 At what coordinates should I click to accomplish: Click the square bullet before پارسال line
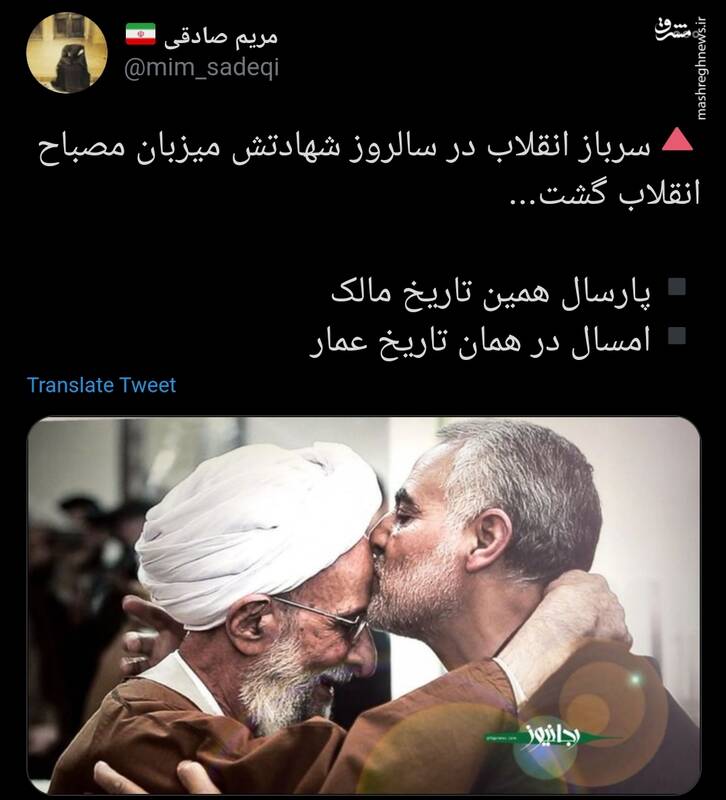click(x=677, y=287)
